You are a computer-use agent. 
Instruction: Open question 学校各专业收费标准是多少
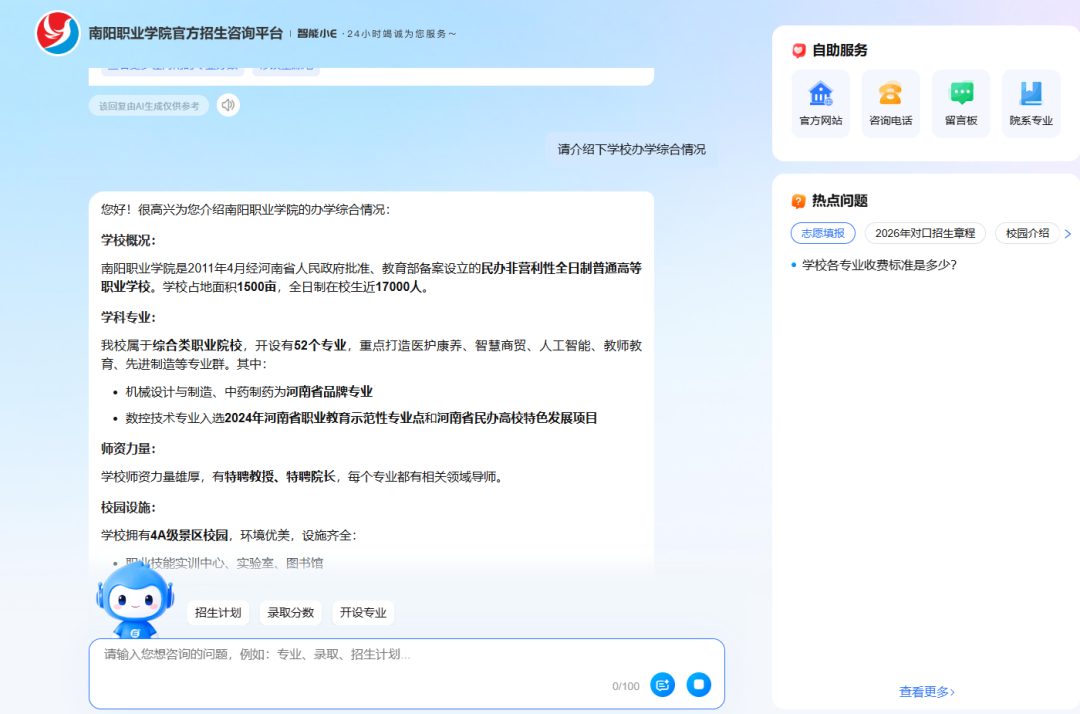879,265
